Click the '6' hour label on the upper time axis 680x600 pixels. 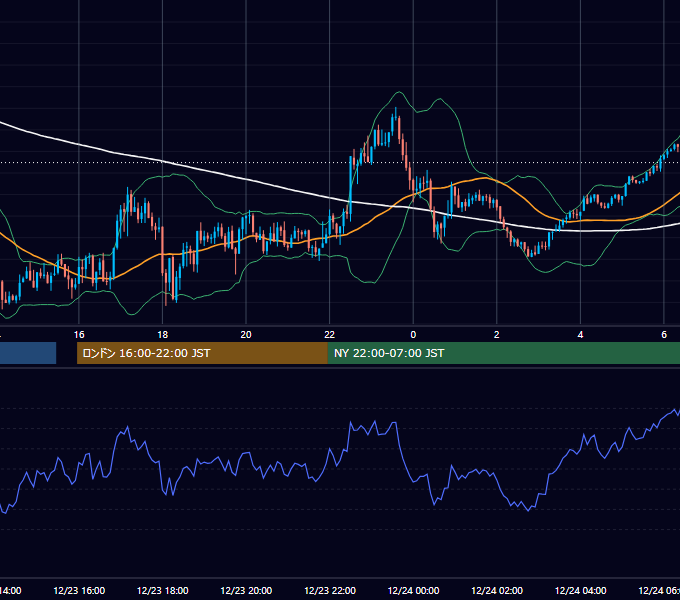(x=664, y=335)
